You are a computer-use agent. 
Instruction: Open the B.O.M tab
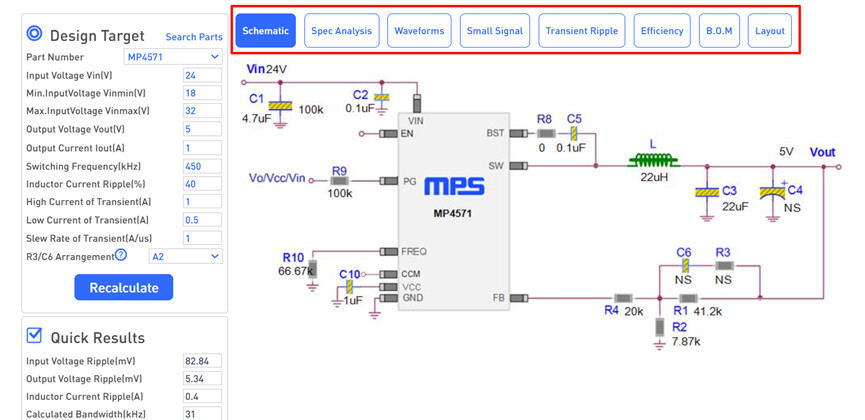(x=719, y=31)
